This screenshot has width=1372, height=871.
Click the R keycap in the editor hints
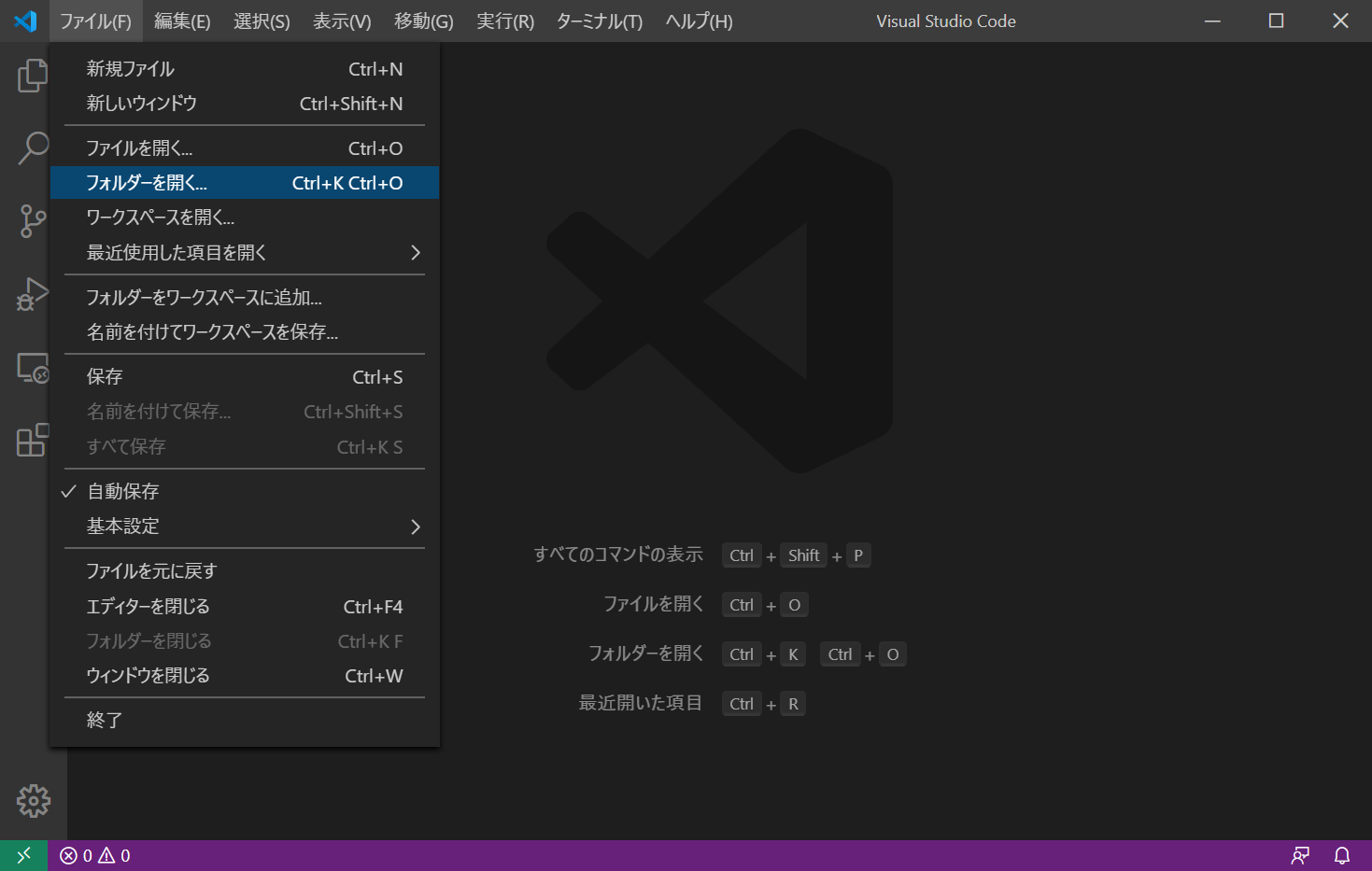[x=793, y=704]
